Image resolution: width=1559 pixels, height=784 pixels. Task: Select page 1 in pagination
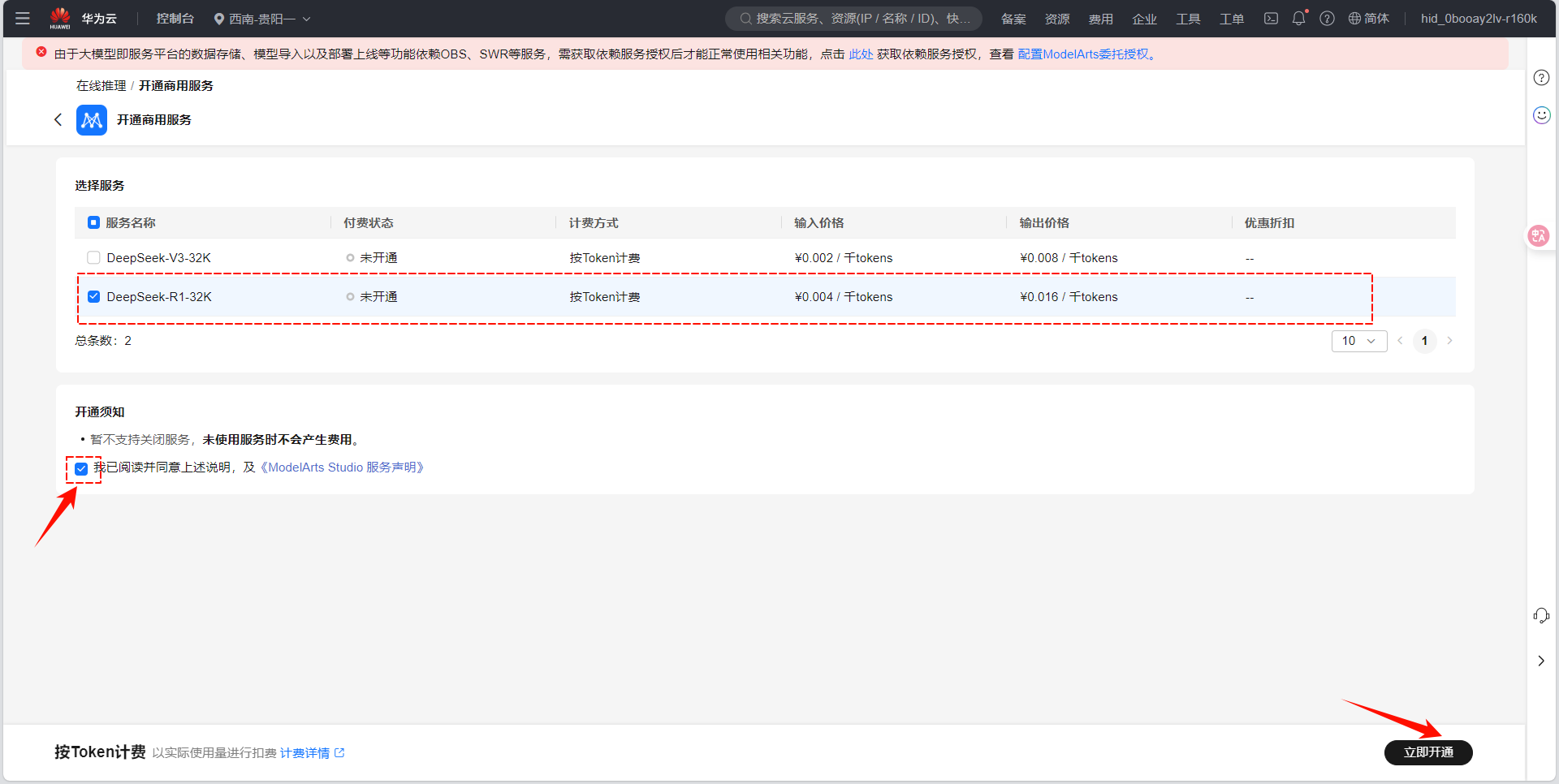[x=1424, y=341]
